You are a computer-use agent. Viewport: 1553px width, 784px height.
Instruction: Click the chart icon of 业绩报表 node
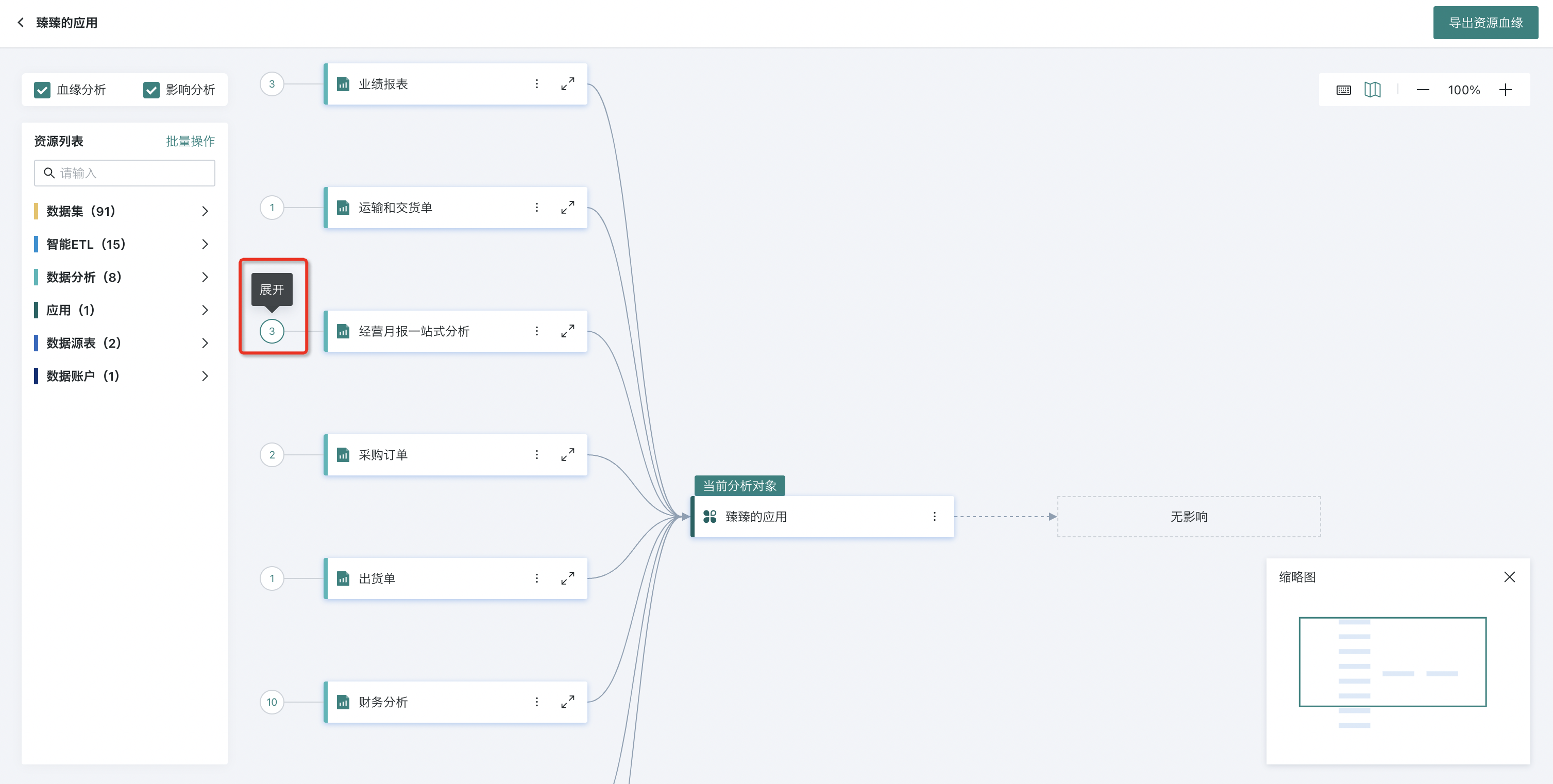tap(343, 84)
